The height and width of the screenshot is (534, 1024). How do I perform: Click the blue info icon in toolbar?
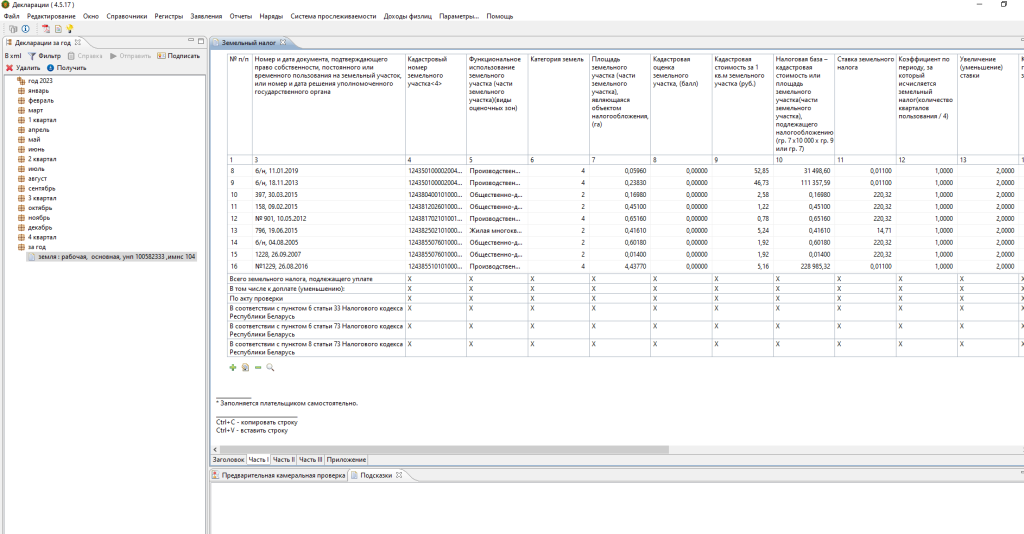tap(23, 29)
